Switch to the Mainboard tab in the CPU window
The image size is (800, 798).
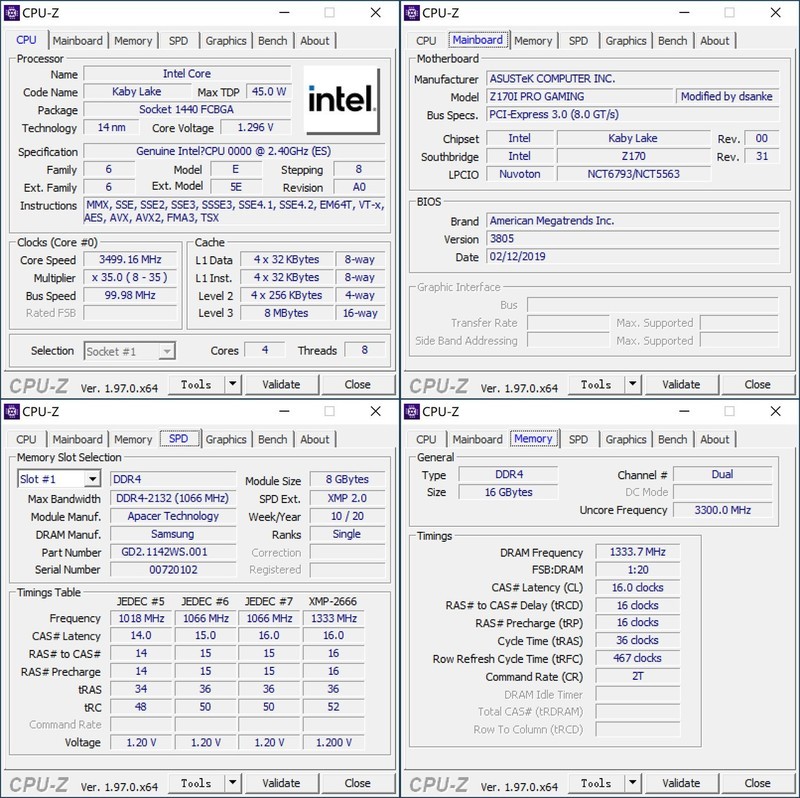click(x=78, y=41)
